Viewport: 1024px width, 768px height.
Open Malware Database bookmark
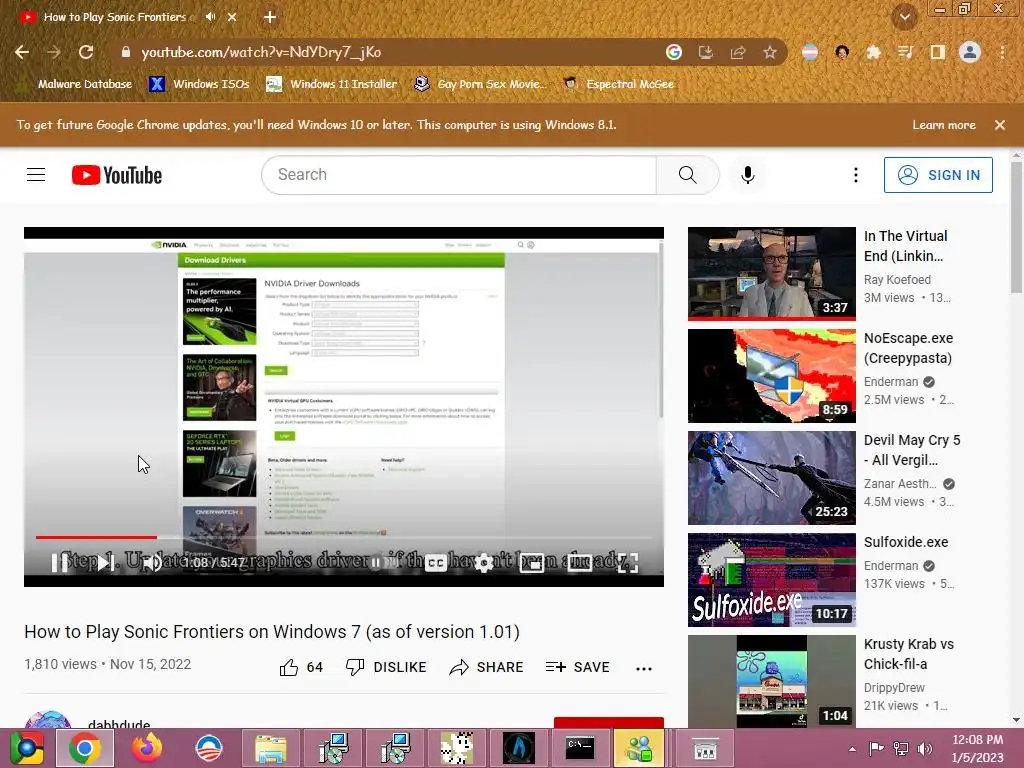coord(77,84)
